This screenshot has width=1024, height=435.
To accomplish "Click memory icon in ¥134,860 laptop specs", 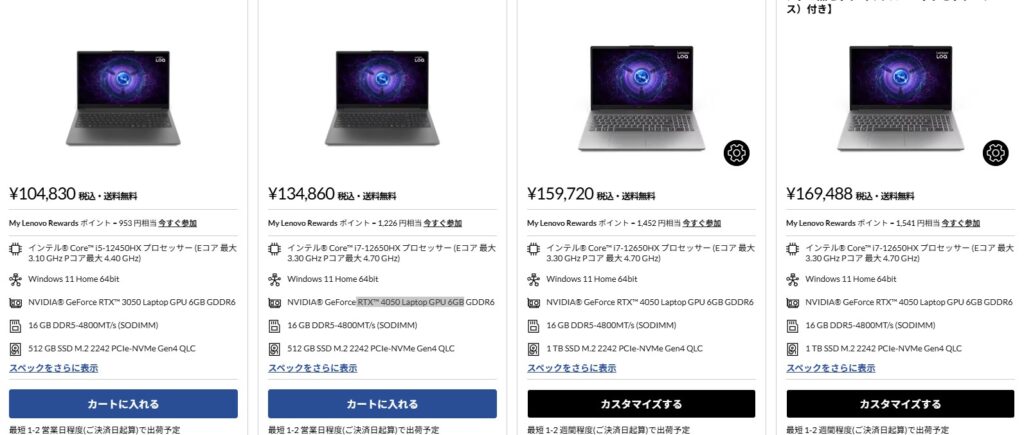I will (x=274, y=325).
